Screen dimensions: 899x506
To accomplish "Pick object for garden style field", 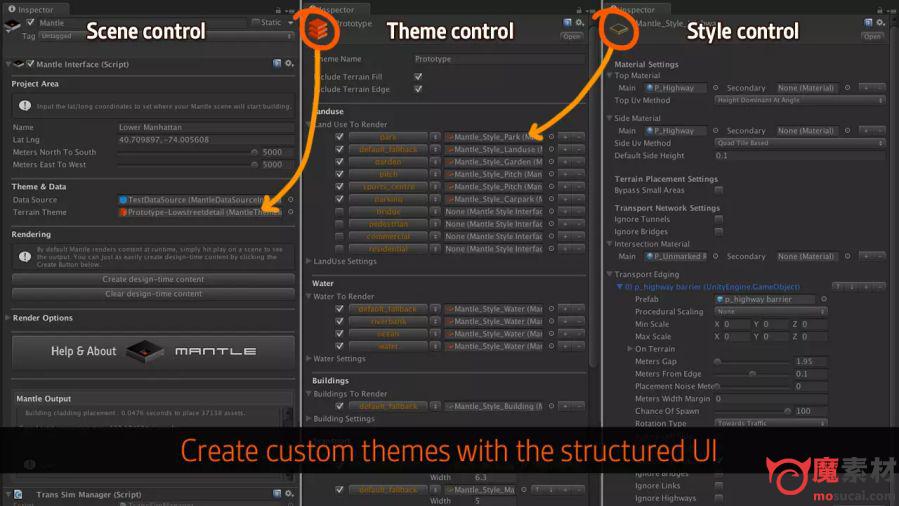I will pyautogui.click(x=552, y=162).
